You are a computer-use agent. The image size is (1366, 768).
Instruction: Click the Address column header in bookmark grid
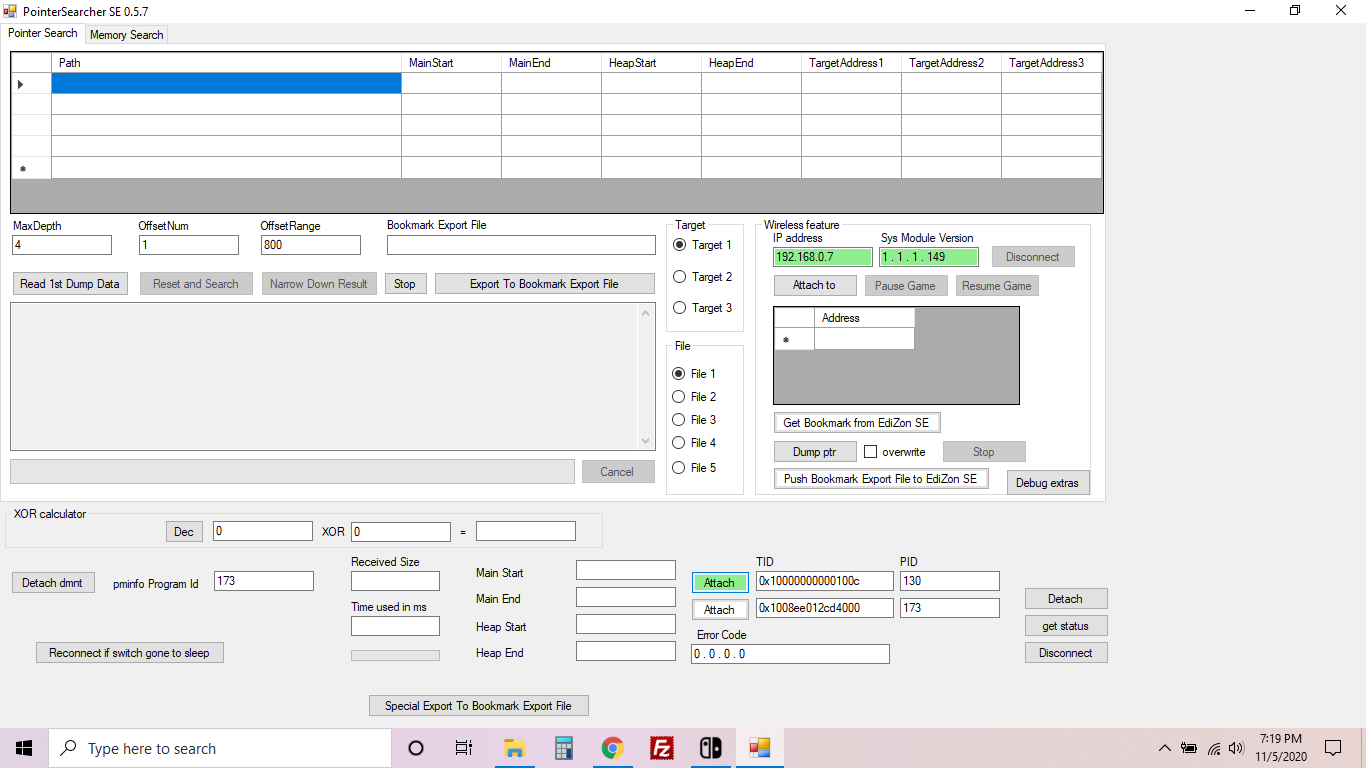[864, 318]
